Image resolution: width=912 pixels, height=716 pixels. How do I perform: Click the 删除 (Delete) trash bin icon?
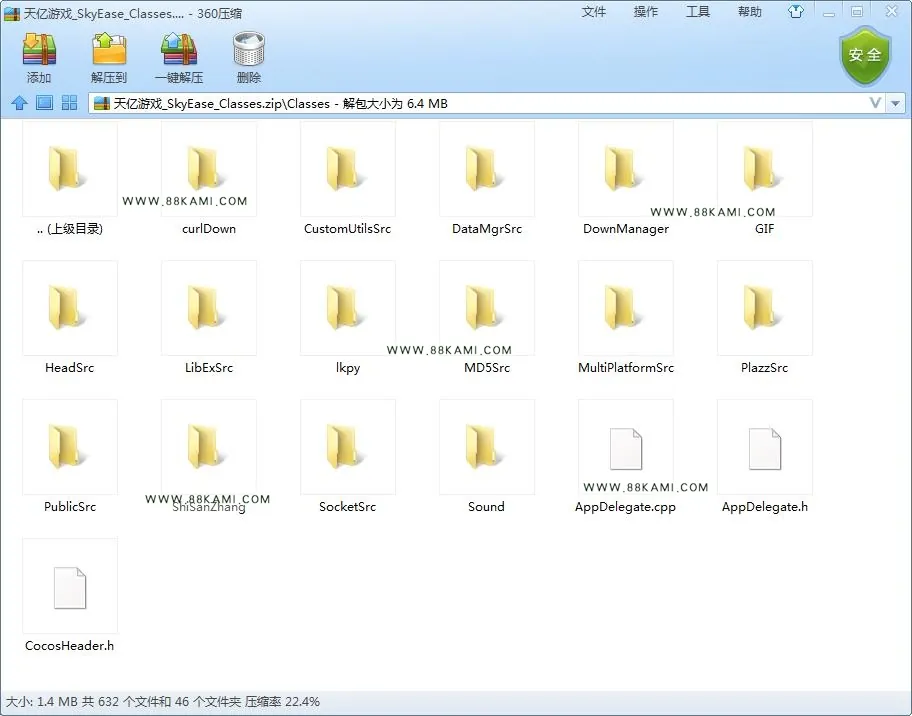point(249,58)
